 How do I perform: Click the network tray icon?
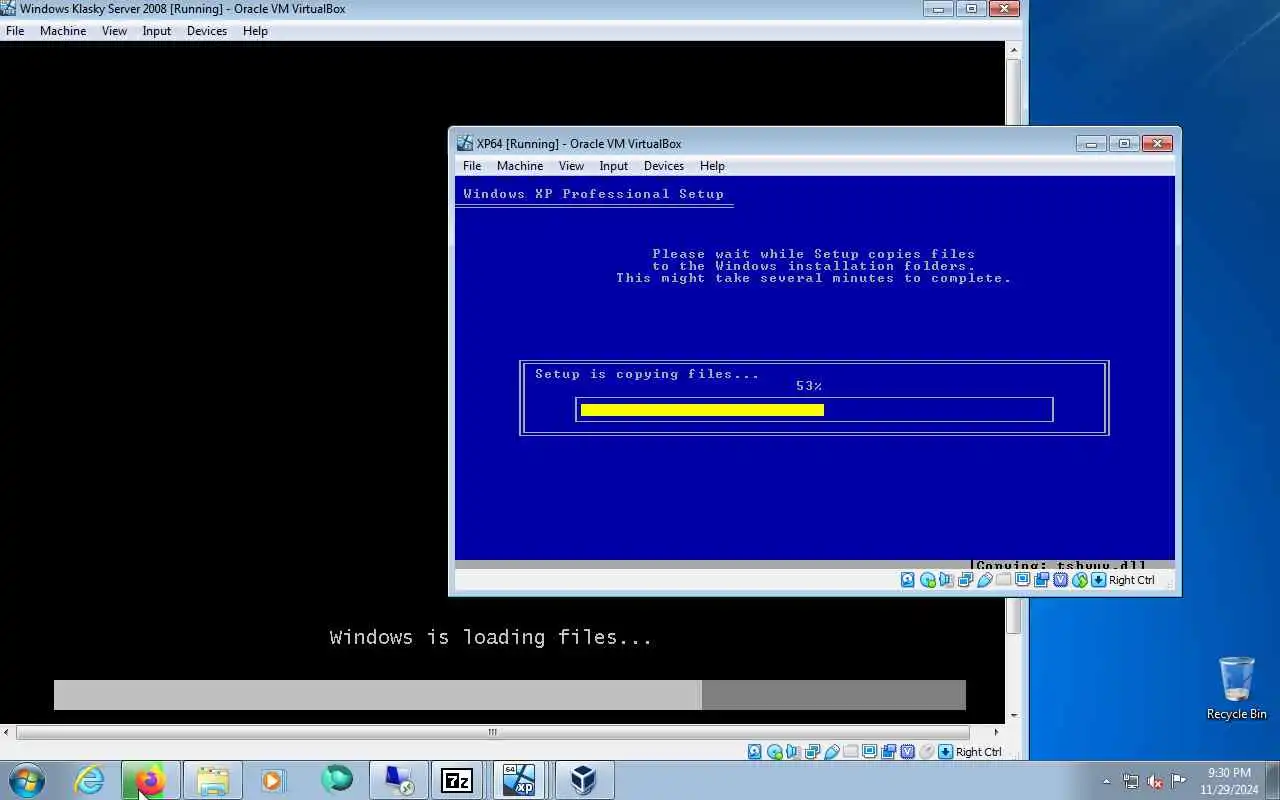point(1131,781)
